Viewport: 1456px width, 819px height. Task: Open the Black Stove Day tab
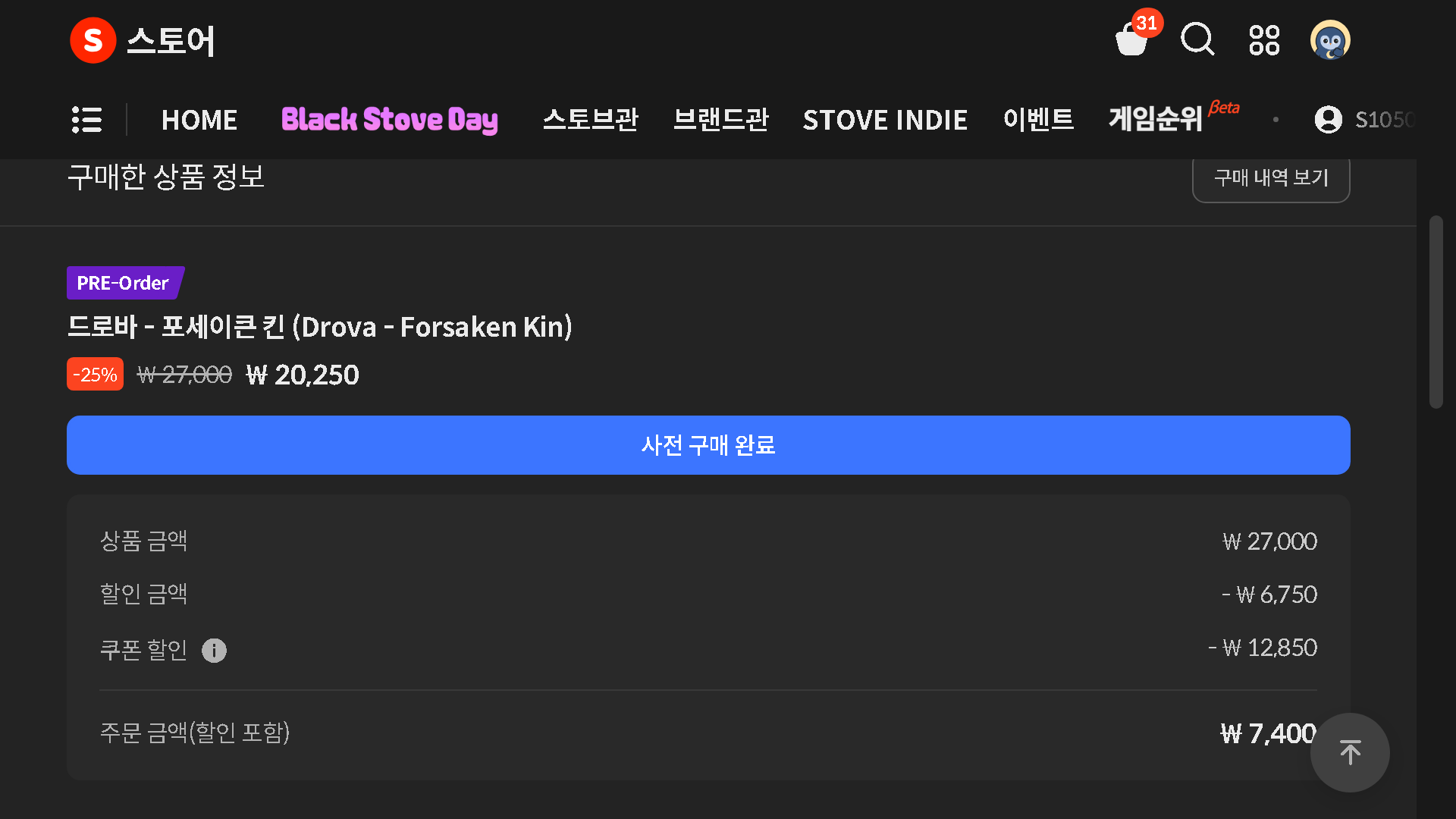[x=390, y=120]
